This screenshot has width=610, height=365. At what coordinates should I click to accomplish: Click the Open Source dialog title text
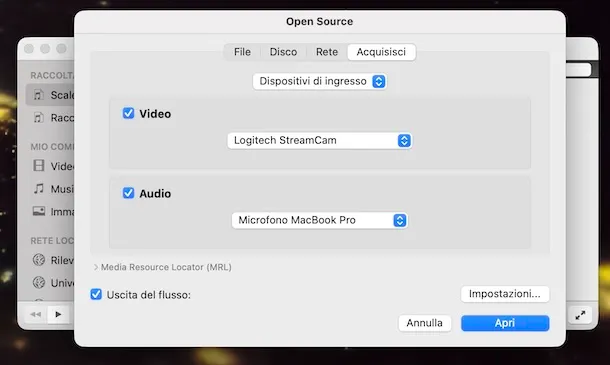319,21
